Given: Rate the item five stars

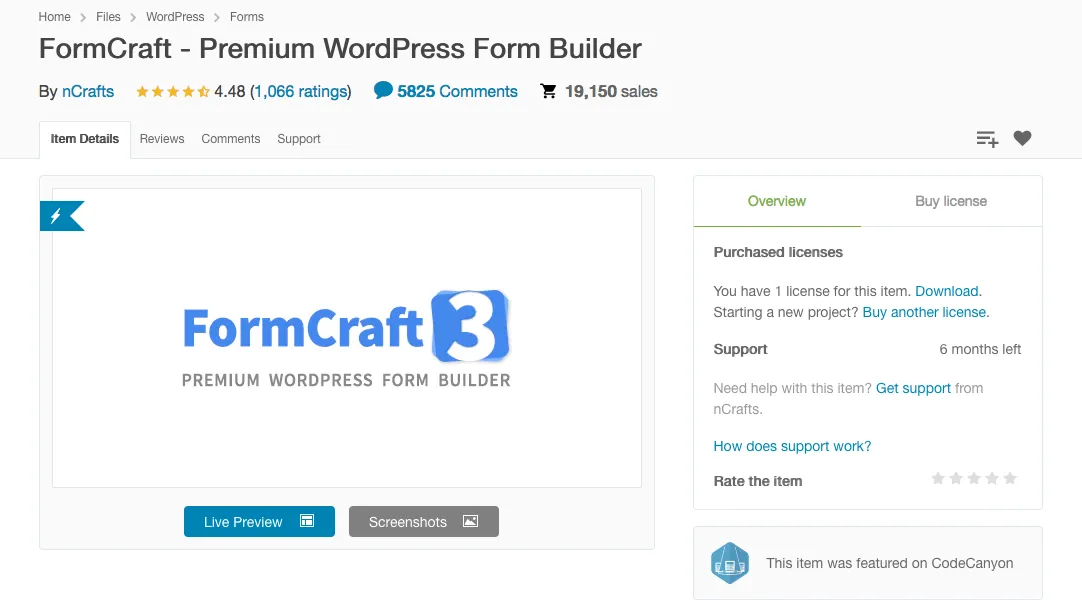Looking at the screenshot, I should [x=1010, y=478].
